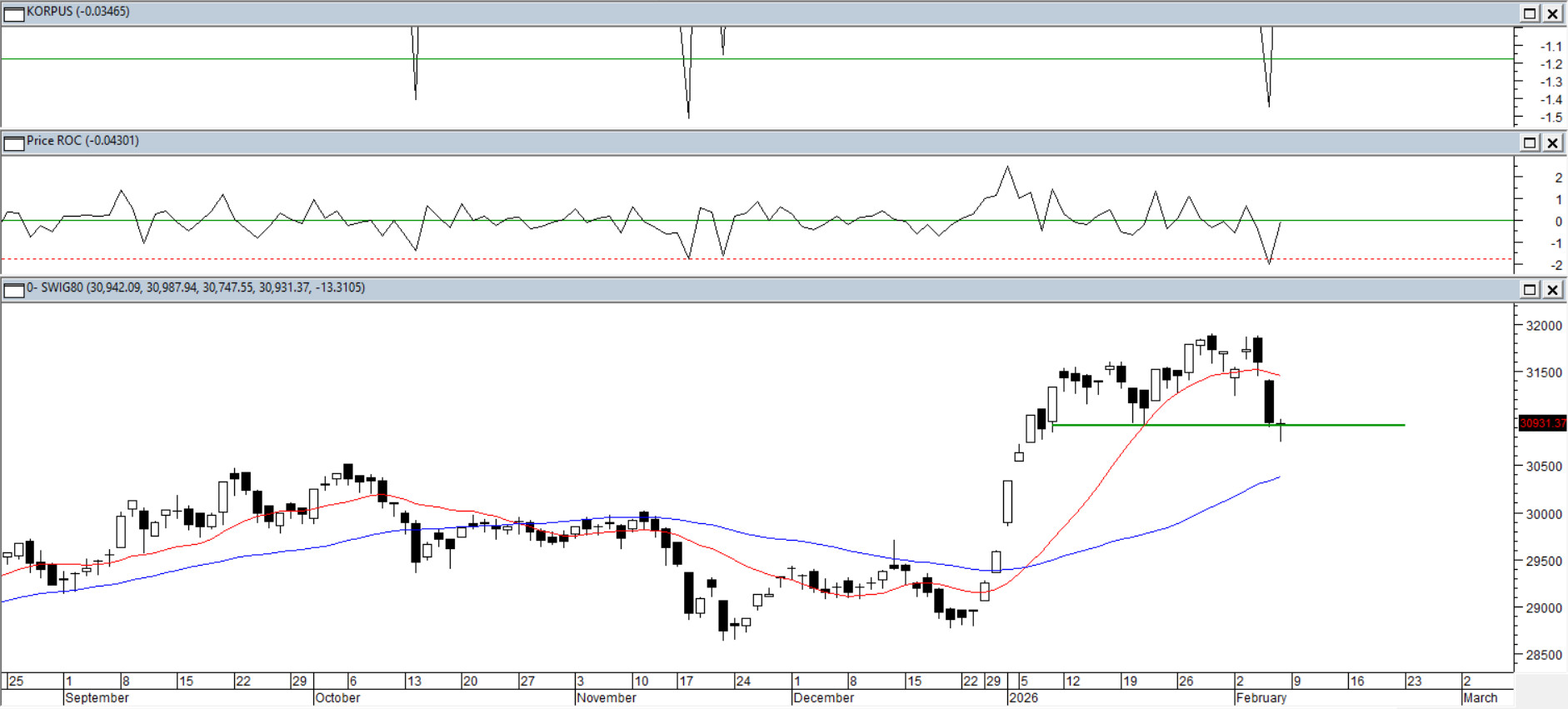Select the green horizontal support line on SWIG80
Screen dimensions: 1568x709
(1333, 425)
